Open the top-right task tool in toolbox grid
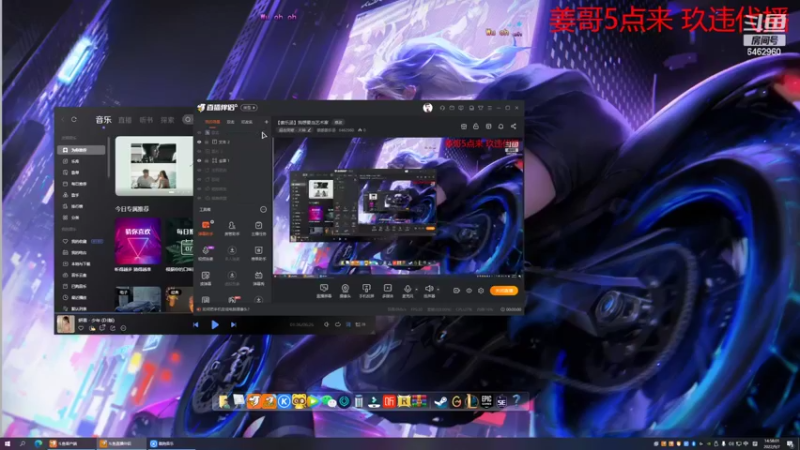This screenshot has width=800, height=450. (x=259, y=228)
